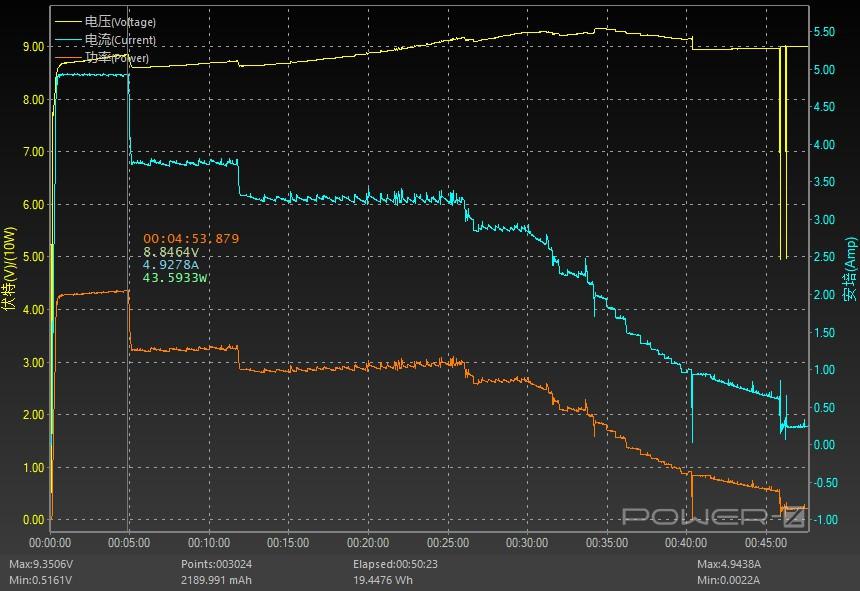Select the 43.5933W cursor readout
The image size is (860, 591).
[175, 278]
